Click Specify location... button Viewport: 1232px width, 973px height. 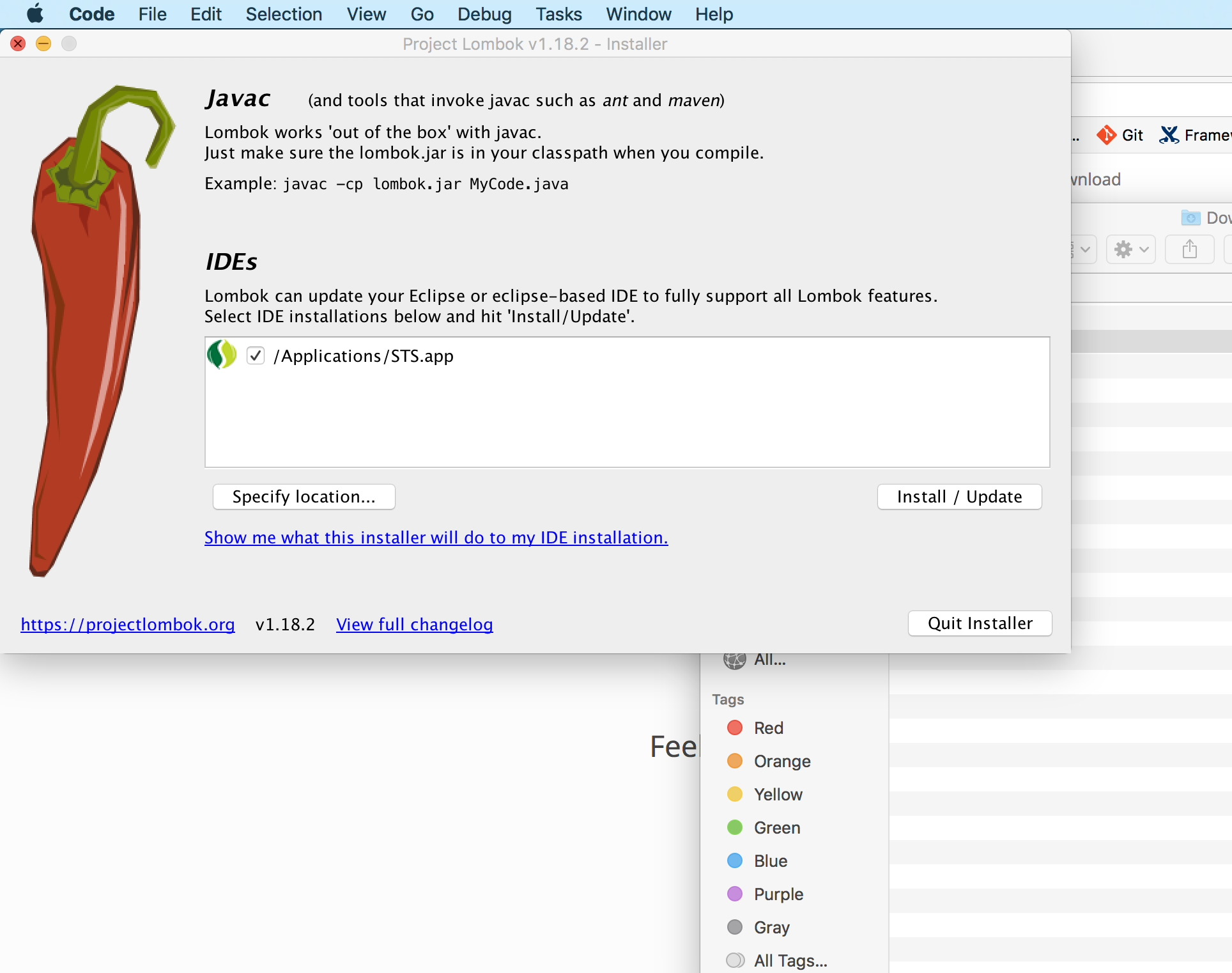[304, 497]
